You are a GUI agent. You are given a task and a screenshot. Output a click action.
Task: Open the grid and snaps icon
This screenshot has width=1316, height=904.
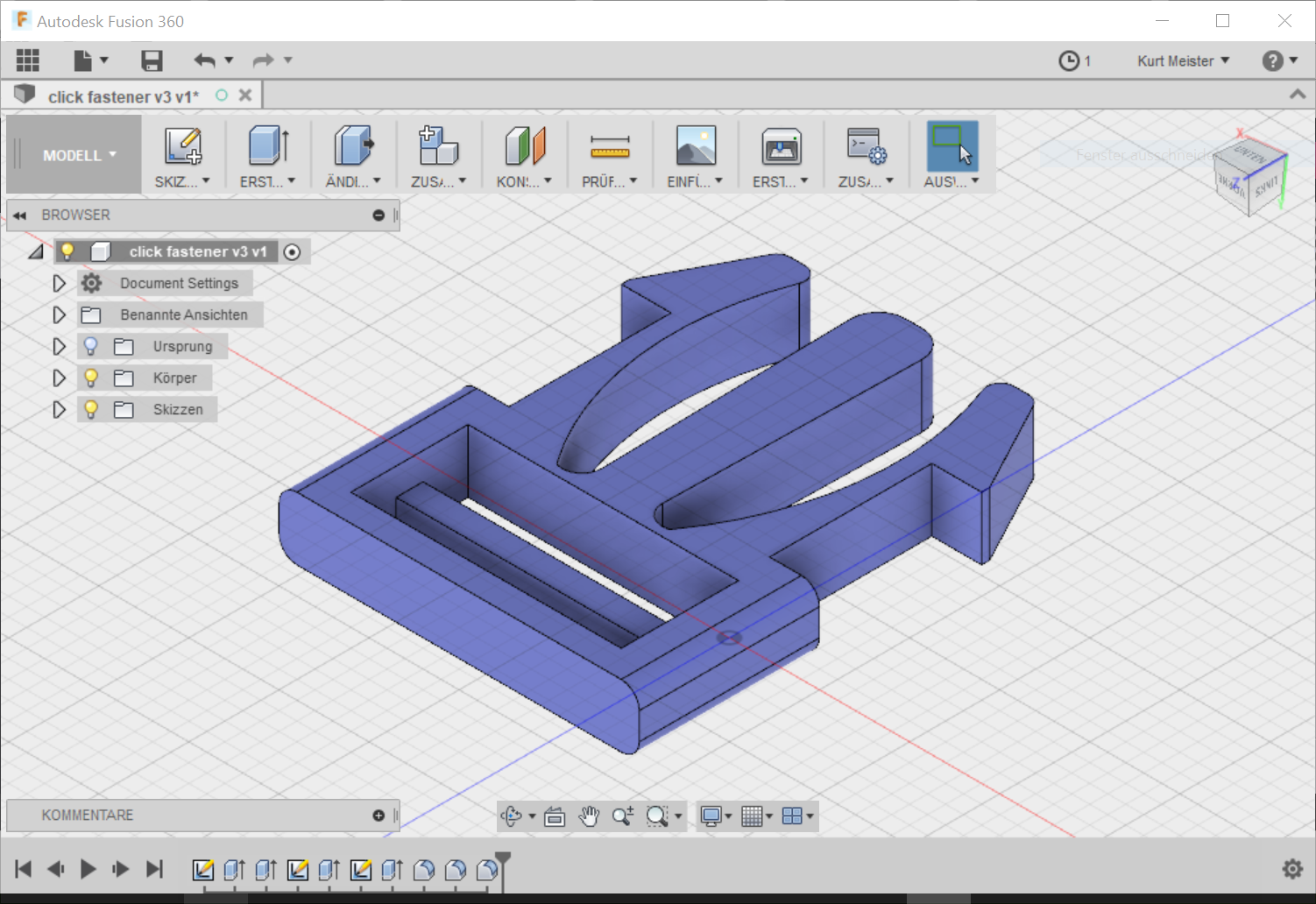click(752, 816)
